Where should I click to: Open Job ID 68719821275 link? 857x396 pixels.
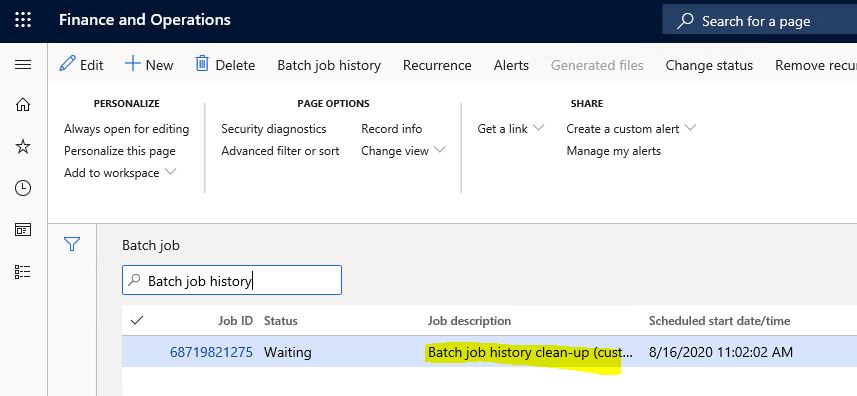(x=212, y=352)
